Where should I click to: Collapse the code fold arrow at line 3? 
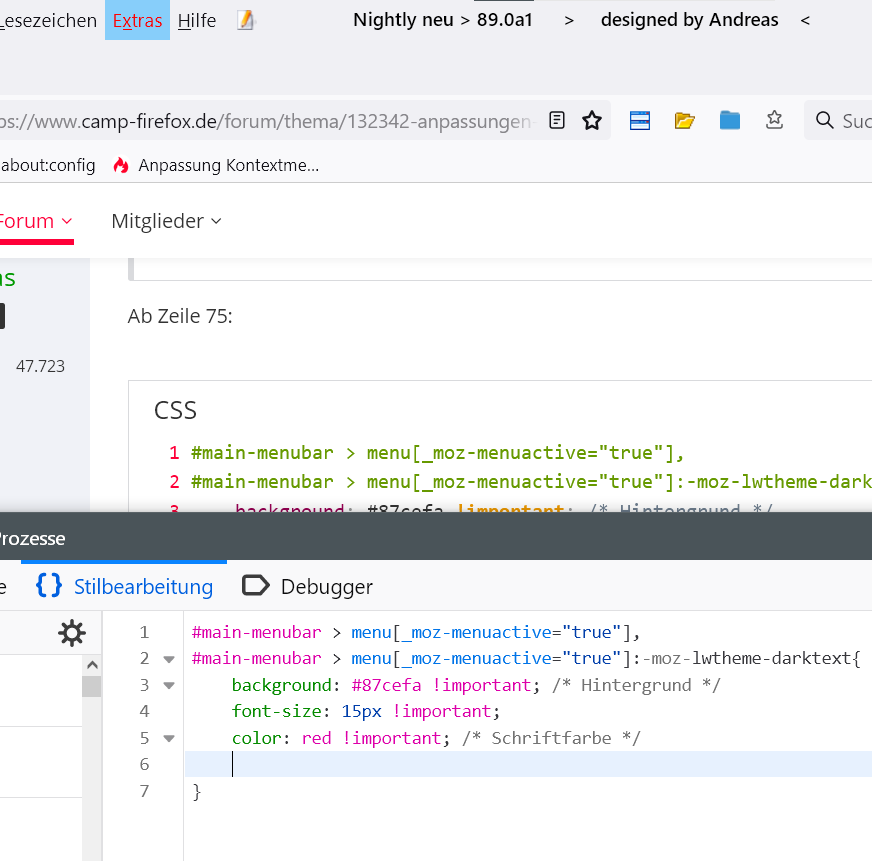click(168, 685)
